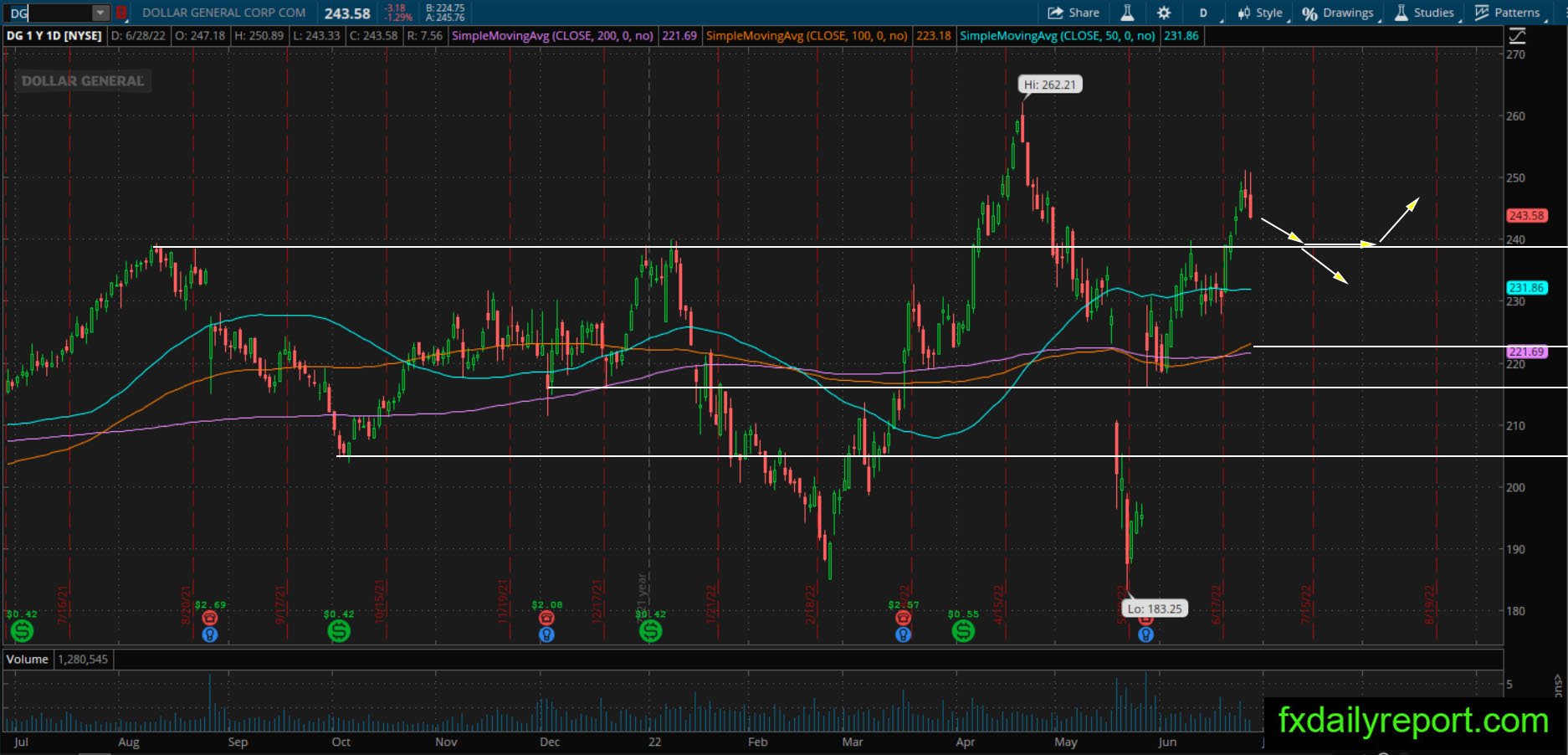Click the July $0.42 dividend icon

(x=22, y=631)
